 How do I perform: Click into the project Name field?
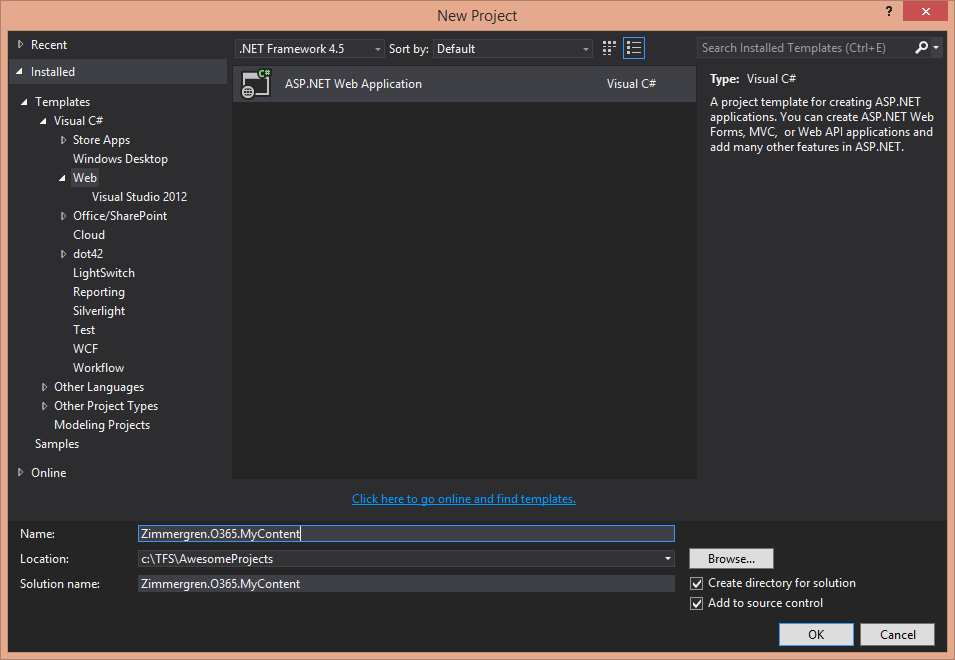[x=405, y=534]
